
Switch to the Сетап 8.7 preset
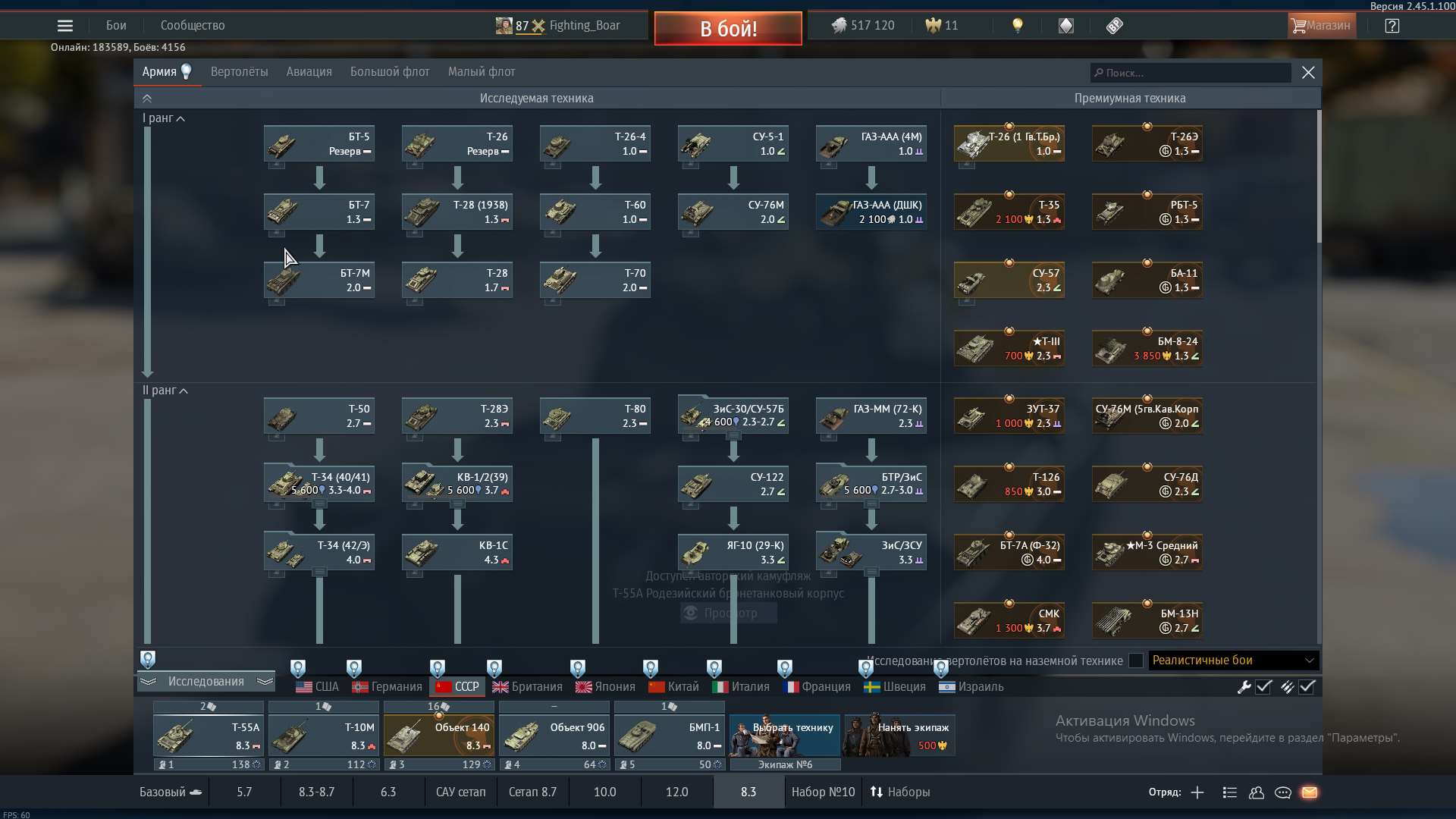coord(532,792)
